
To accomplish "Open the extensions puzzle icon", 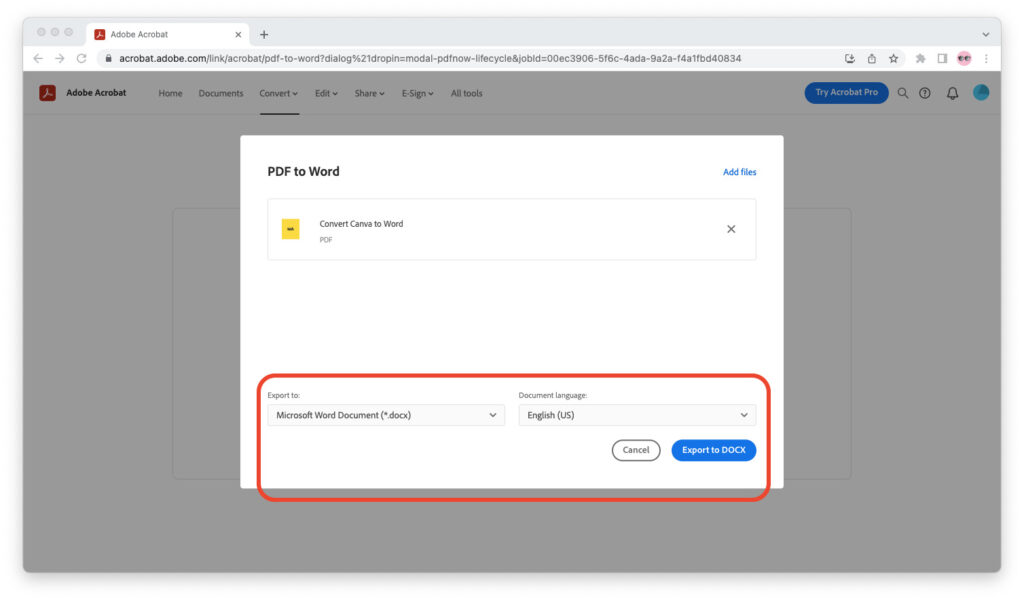I will (920, 59).
